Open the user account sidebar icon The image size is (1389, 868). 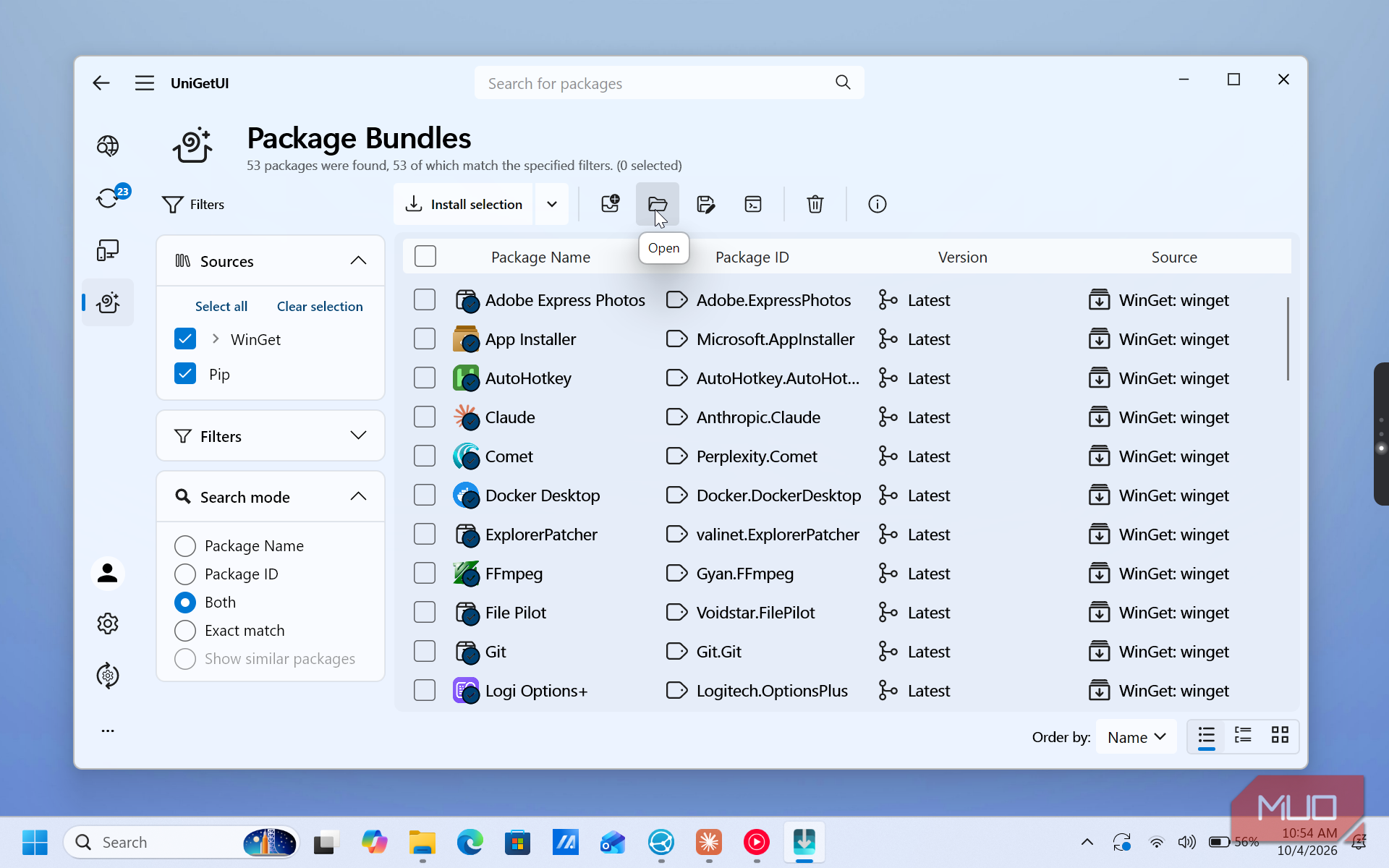point(108,574)
